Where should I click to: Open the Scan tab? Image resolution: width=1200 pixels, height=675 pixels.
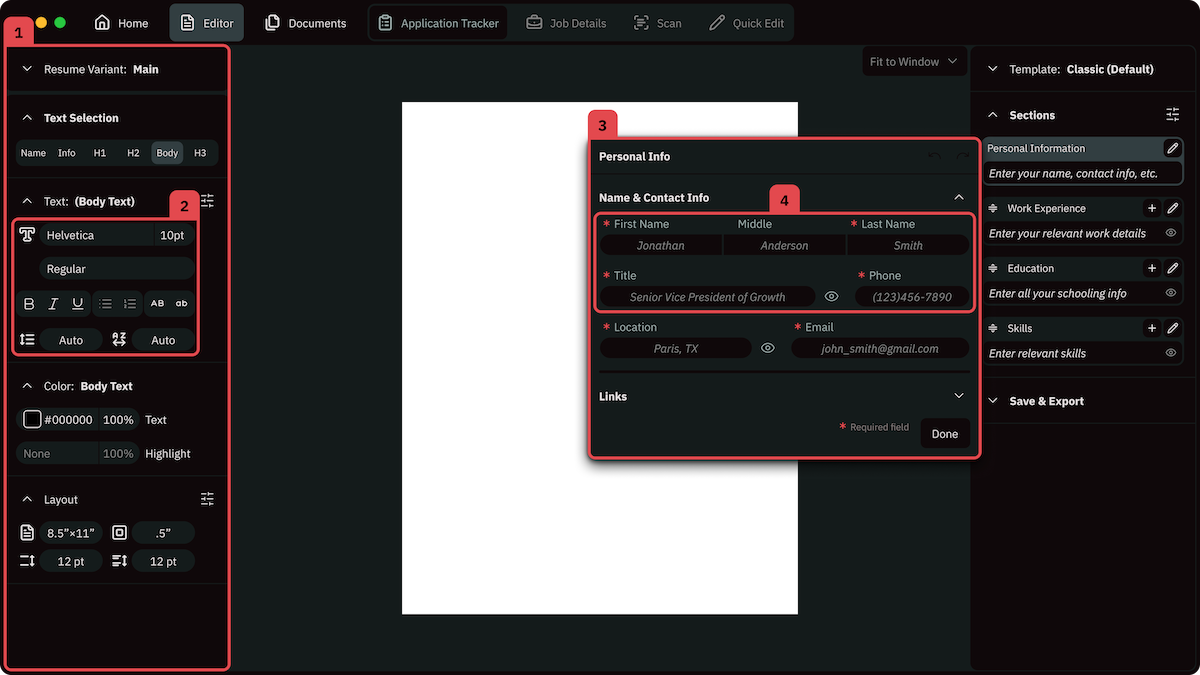658,23
